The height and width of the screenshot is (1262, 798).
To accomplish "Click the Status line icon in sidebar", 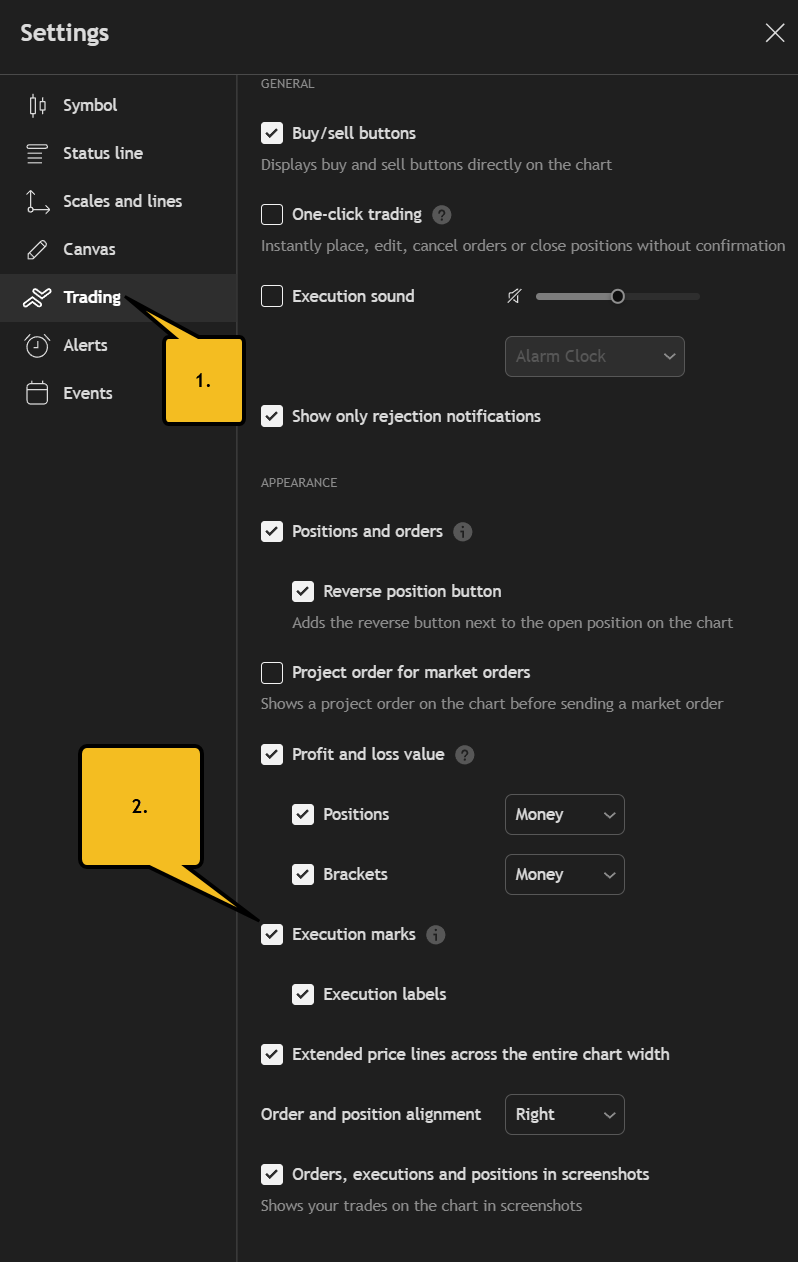I will [37, 153].
